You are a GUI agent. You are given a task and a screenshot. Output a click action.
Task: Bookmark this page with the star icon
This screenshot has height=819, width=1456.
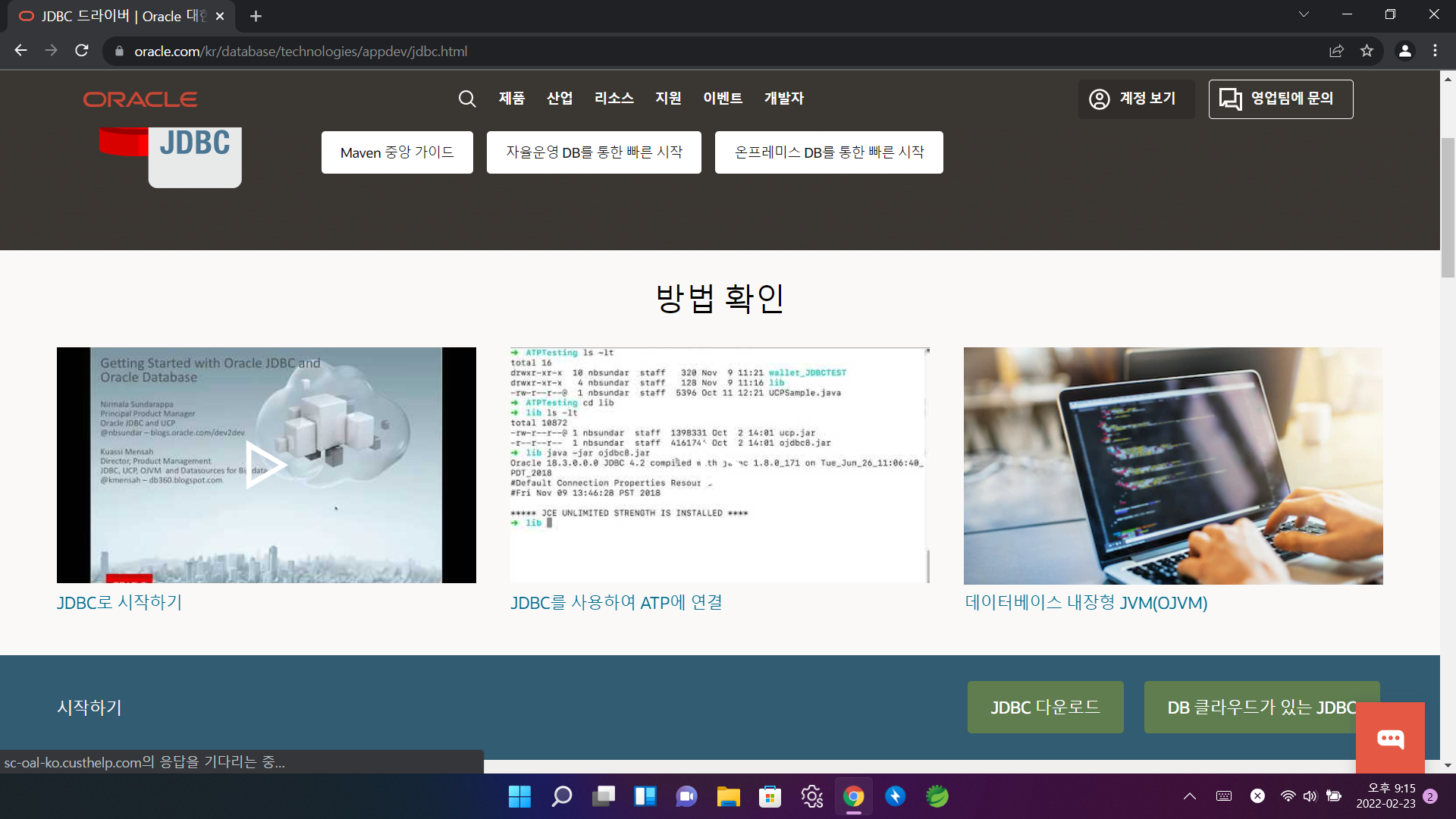click(1367, 51)
